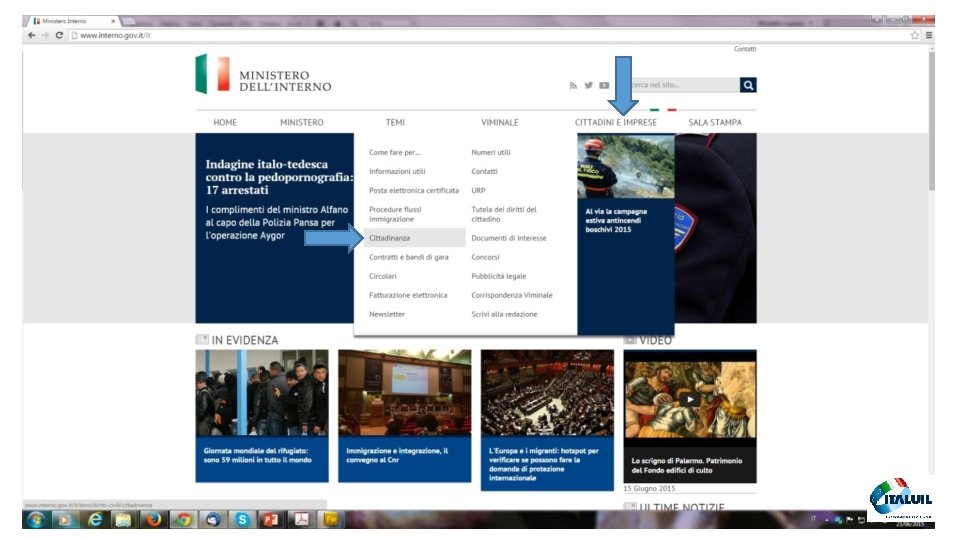The image size is (960, 540).
Task: Open Internet Explorer from the taskbar
Action: pyautogui.click(x=94, y=520)
